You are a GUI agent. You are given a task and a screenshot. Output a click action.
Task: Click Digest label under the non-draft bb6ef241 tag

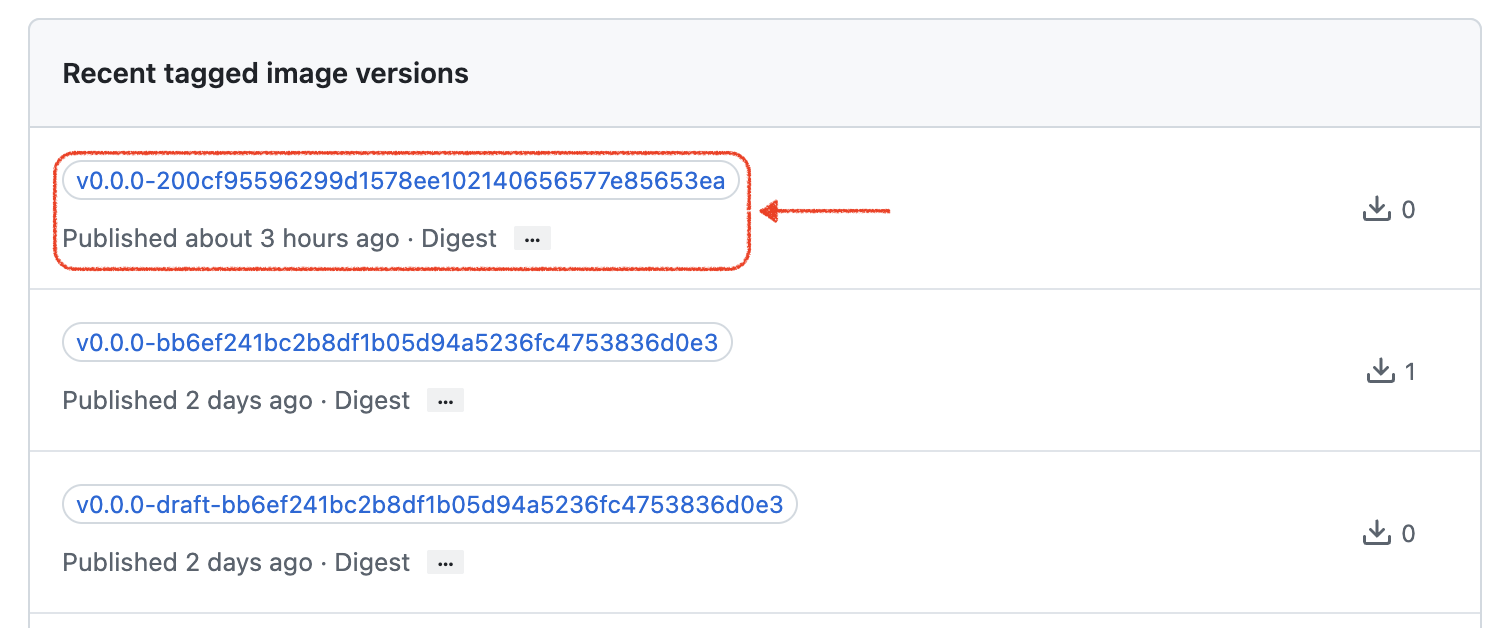372,401
